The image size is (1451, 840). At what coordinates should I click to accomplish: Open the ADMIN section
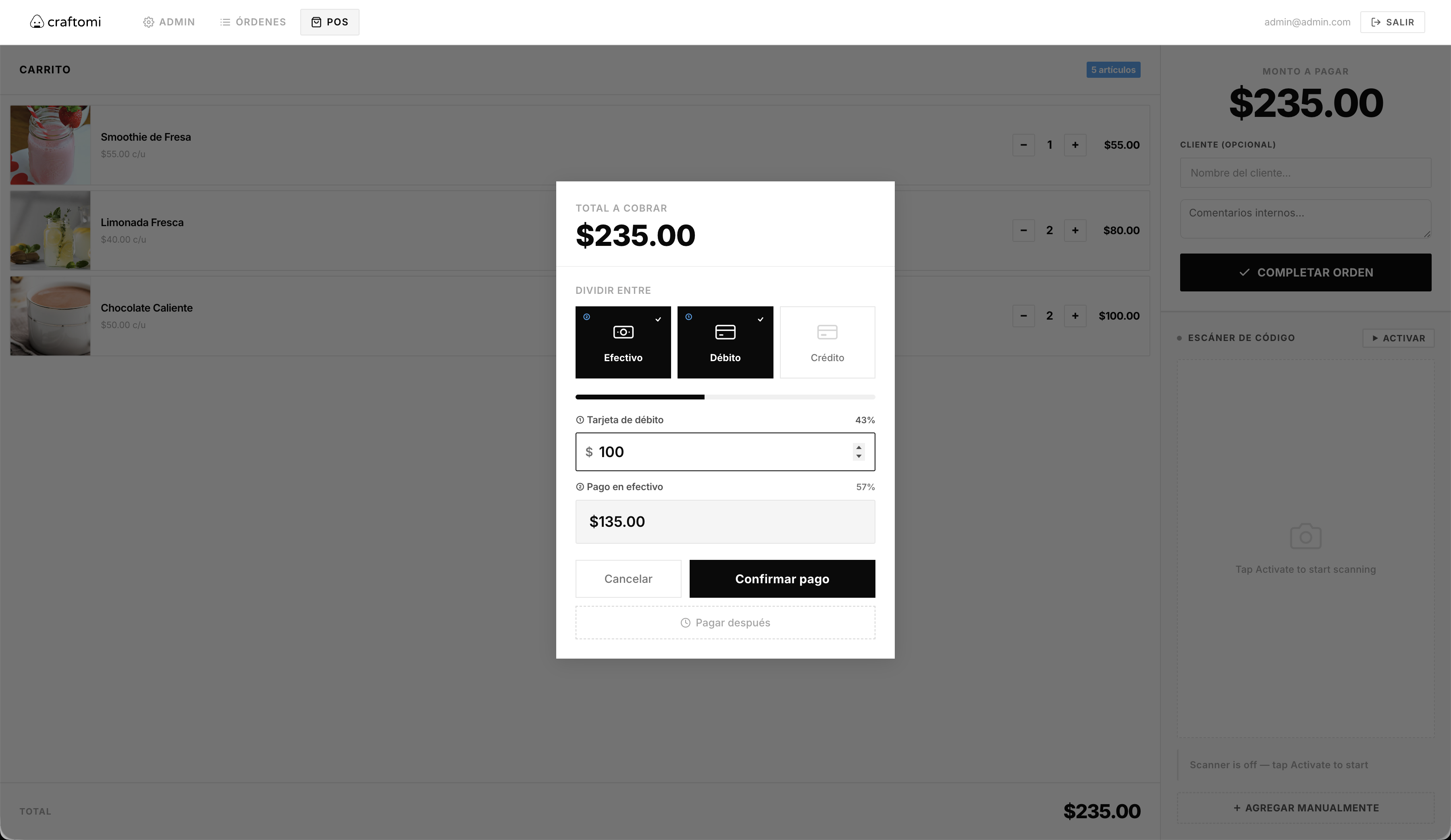169,22
